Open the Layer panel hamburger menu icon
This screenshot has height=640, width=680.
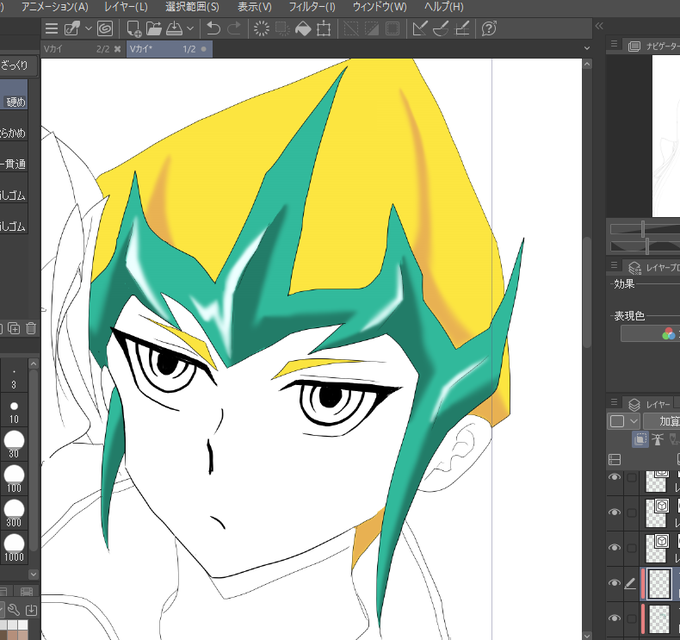614,402
